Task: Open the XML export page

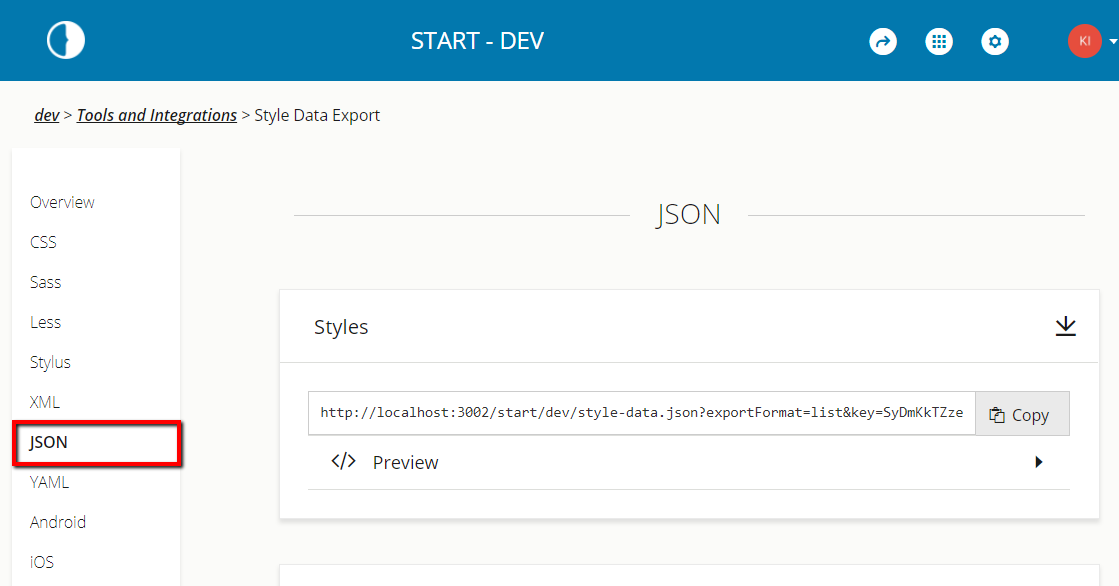Action: click(44, 402)
